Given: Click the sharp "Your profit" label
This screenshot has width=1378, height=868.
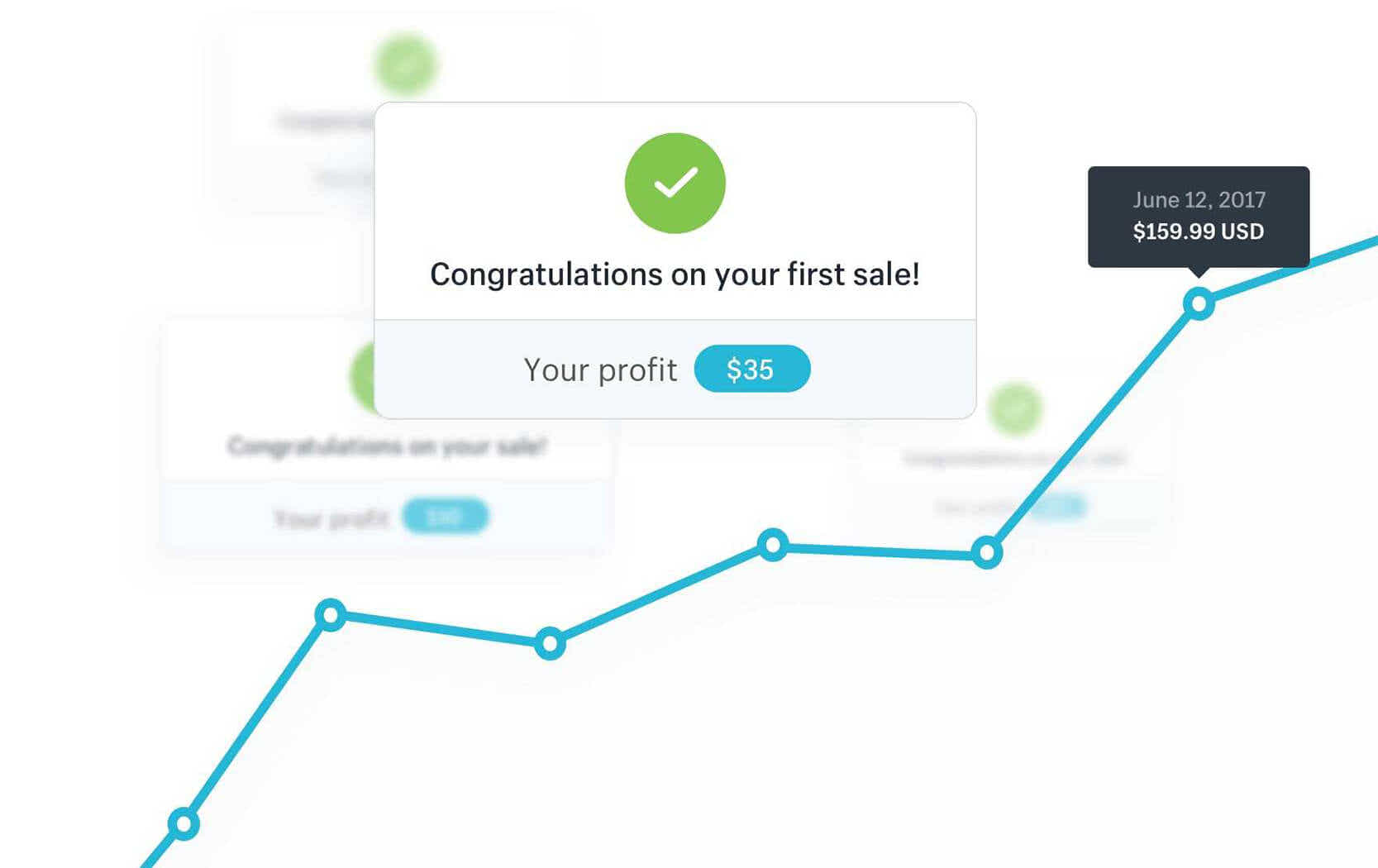Looking at the screenshot, I should pyautogui.click(x=600, y=370).
